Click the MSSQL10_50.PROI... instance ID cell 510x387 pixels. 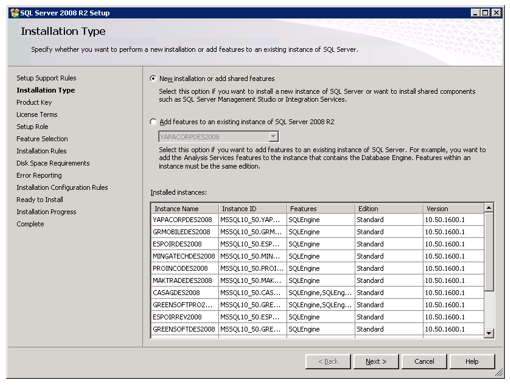coord(252,268)
